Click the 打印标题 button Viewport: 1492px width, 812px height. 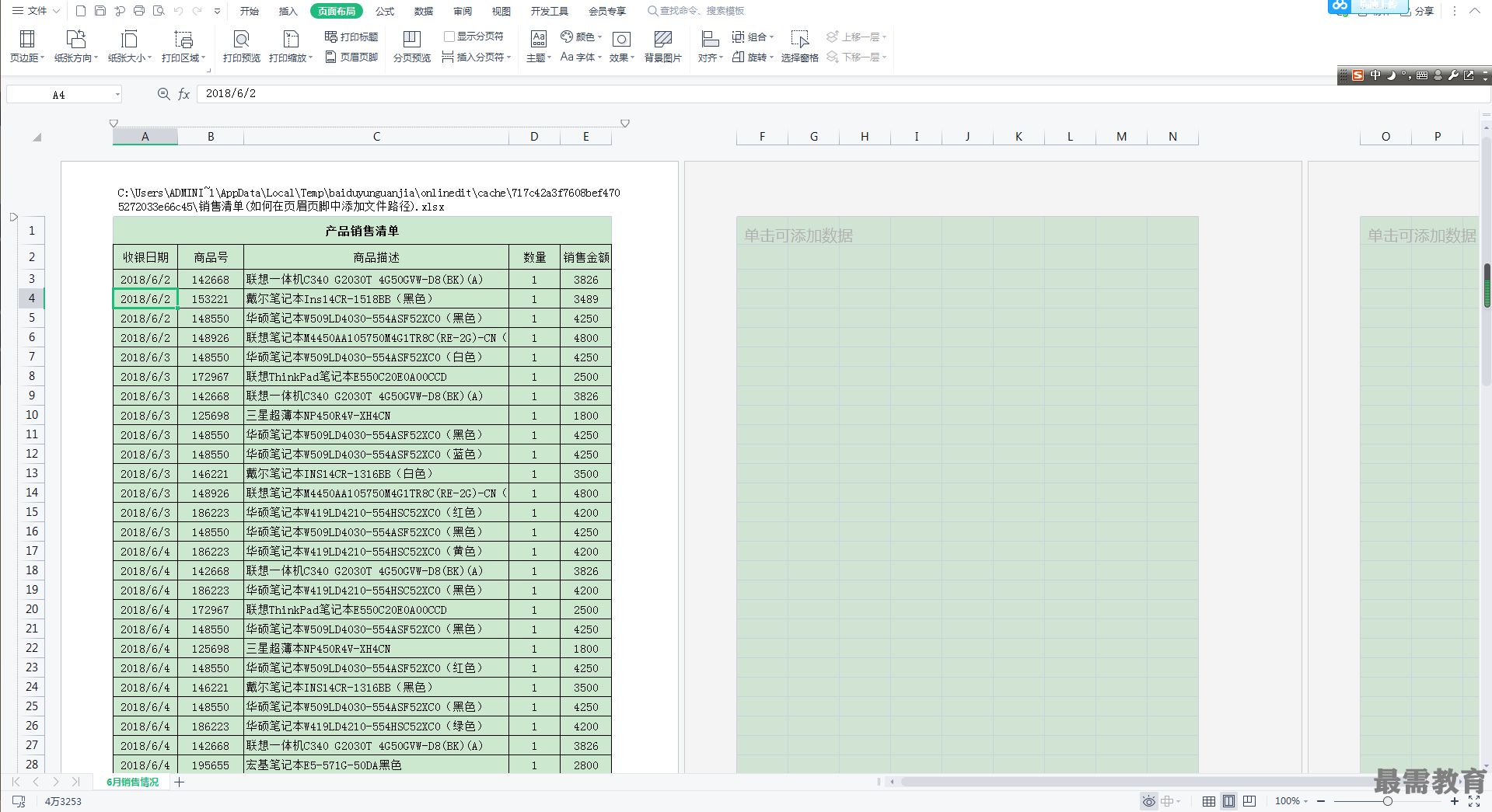[351, 37]
